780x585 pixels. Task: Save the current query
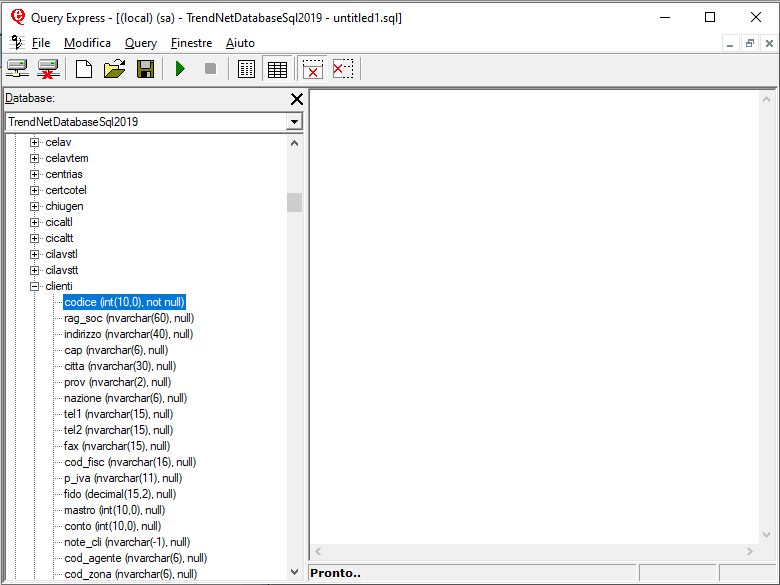[145, 69]
